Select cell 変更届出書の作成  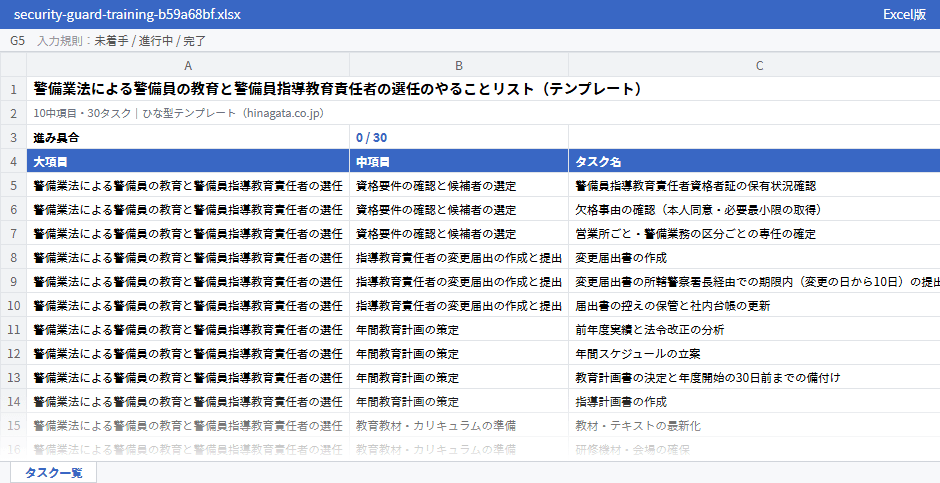[x=754, y=257]
